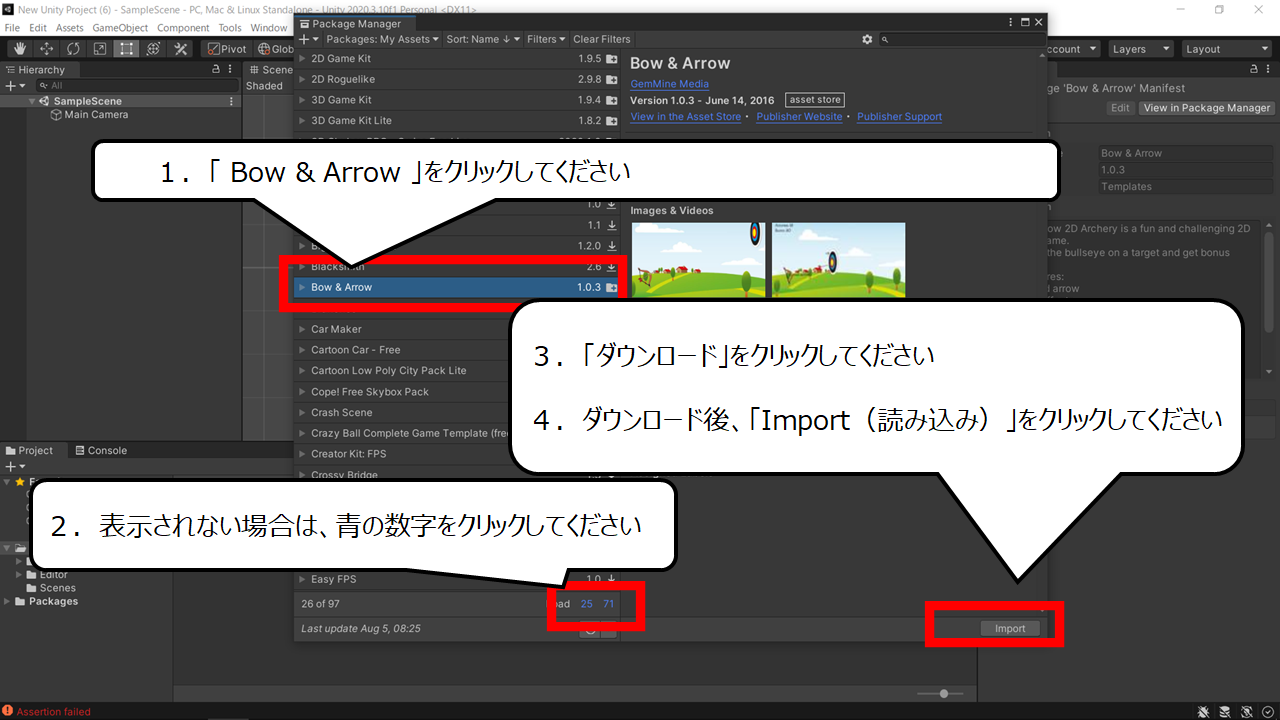The image size is (1280, 720).
Task: Collapse the SampleScene hierarchy node
Action: click(32, 101)
